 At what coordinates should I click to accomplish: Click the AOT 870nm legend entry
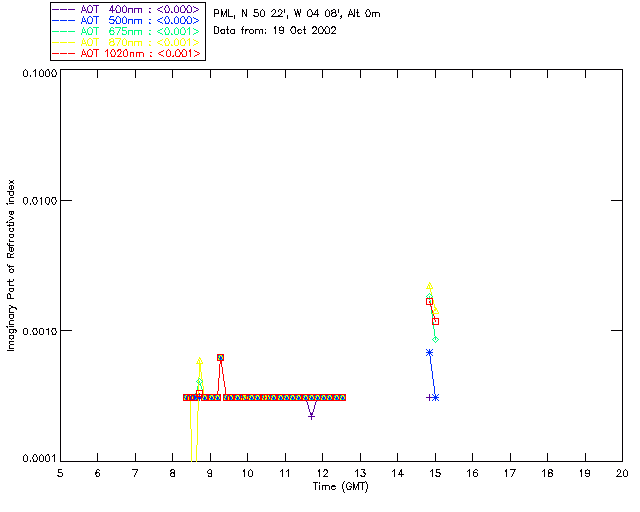(126, 42)
